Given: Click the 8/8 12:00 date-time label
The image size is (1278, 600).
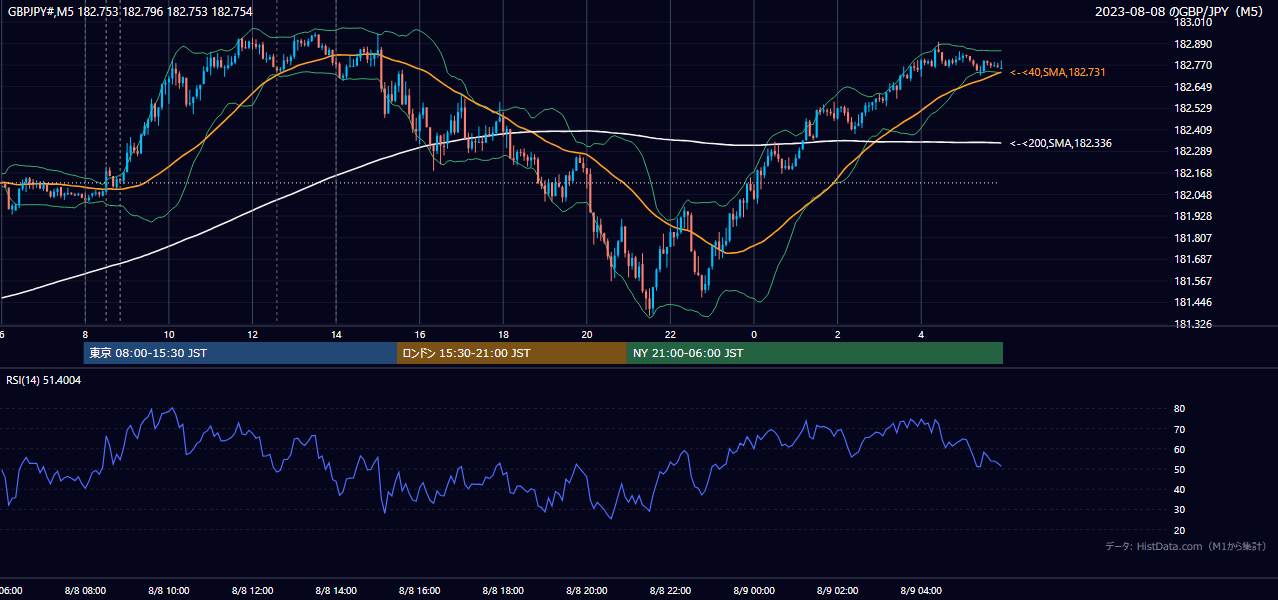Looking at the screenshot, I should coord(252,591).
